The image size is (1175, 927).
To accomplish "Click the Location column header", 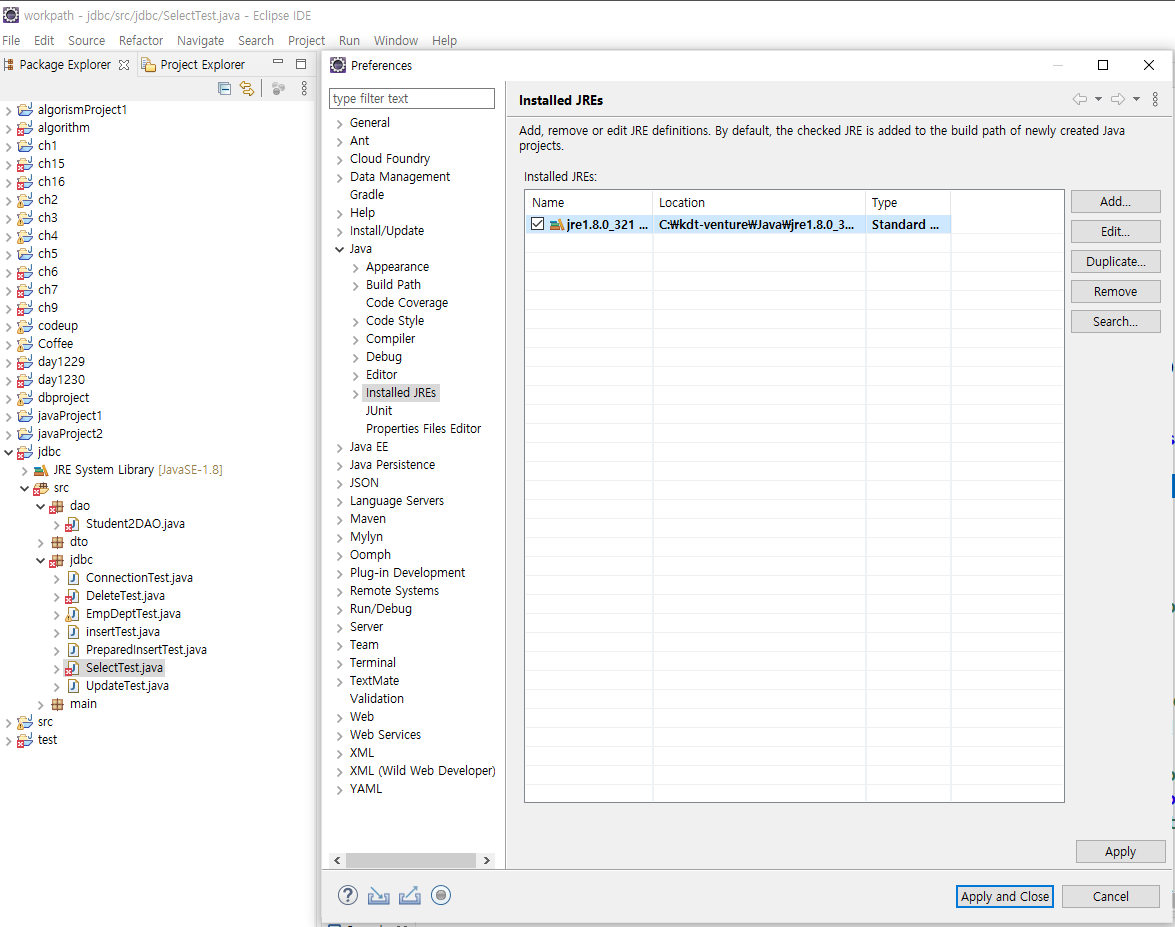I will [x=759, y=202].
